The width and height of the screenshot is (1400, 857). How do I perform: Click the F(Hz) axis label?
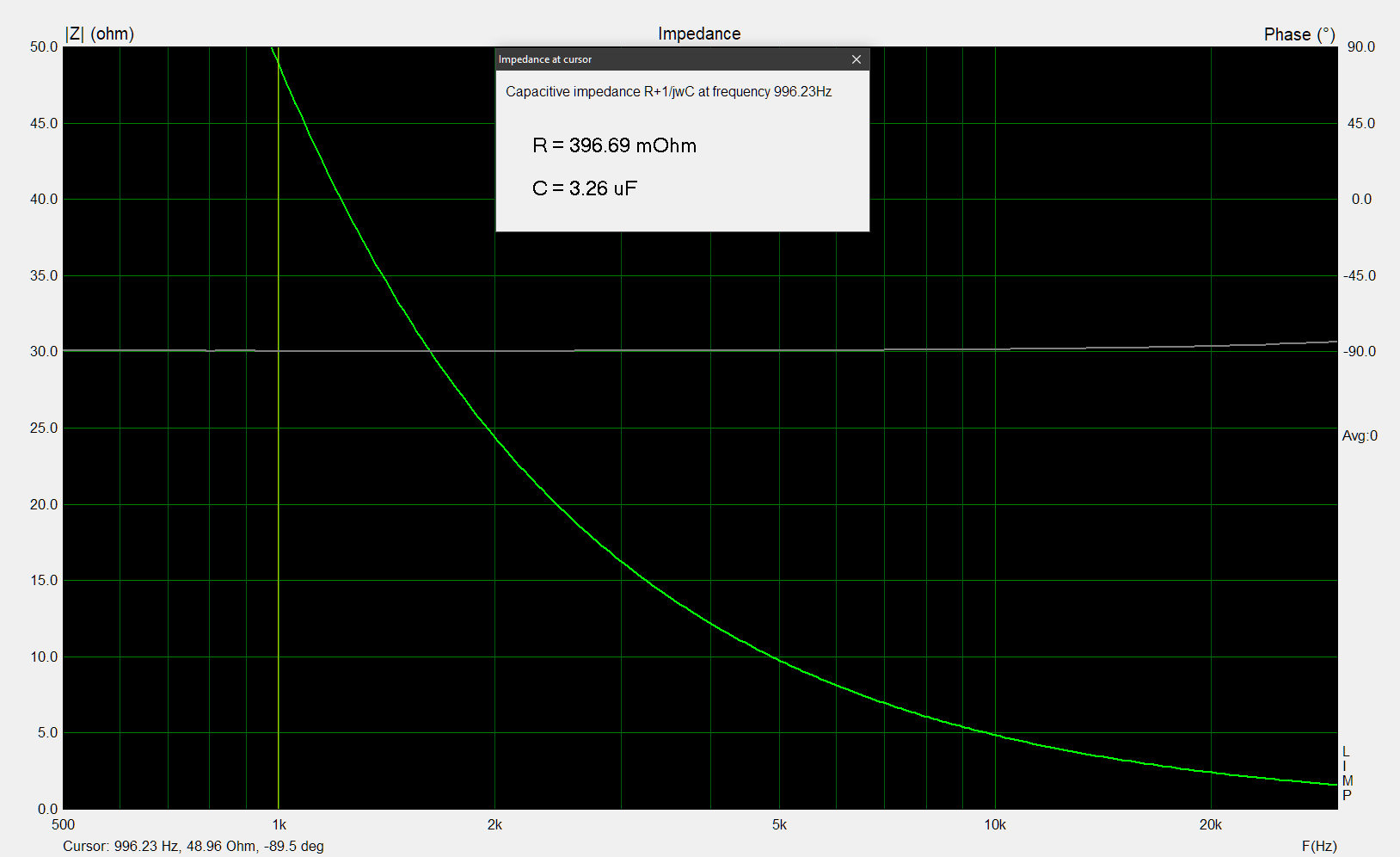tap(1318, 846)
